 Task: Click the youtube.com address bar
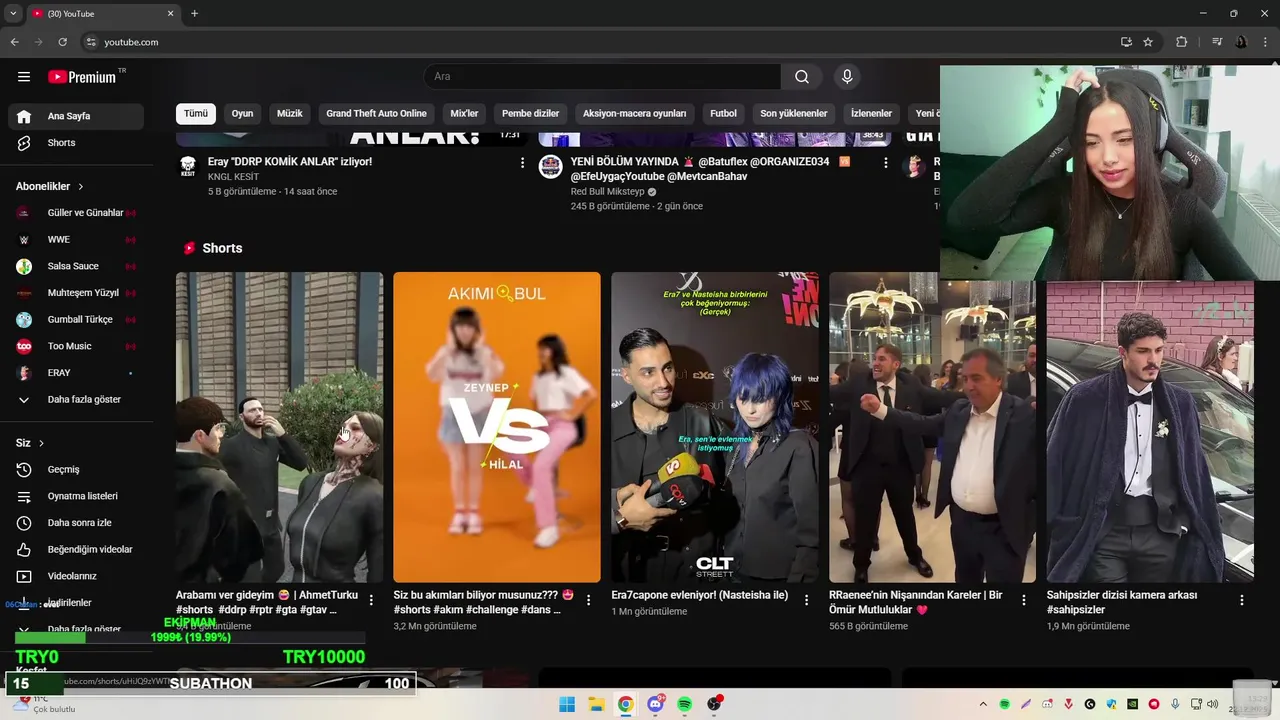click(600, 42)
